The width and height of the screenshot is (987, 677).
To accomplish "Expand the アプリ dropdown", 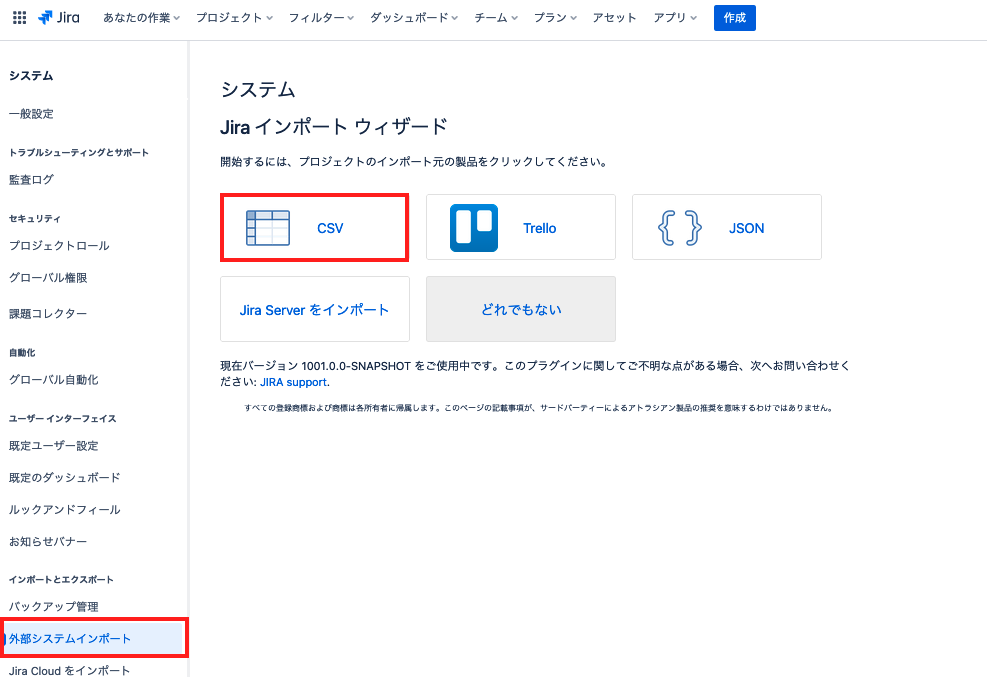I will (x=675, y=18).
